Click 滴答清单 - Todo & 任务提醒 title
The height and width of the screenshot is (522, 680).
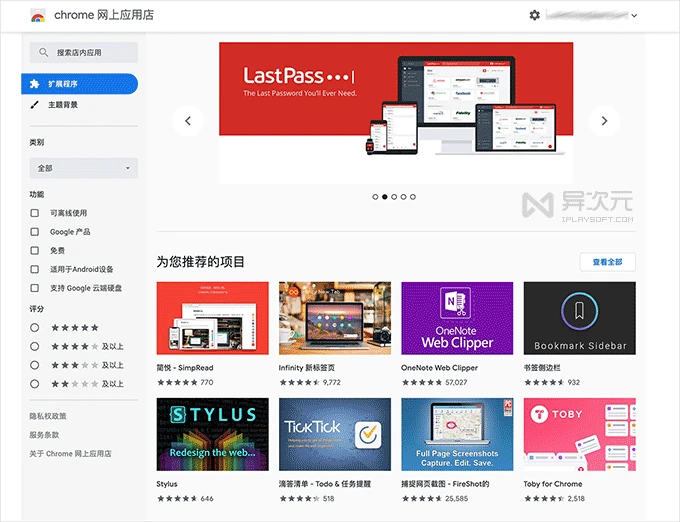point(325,484)
